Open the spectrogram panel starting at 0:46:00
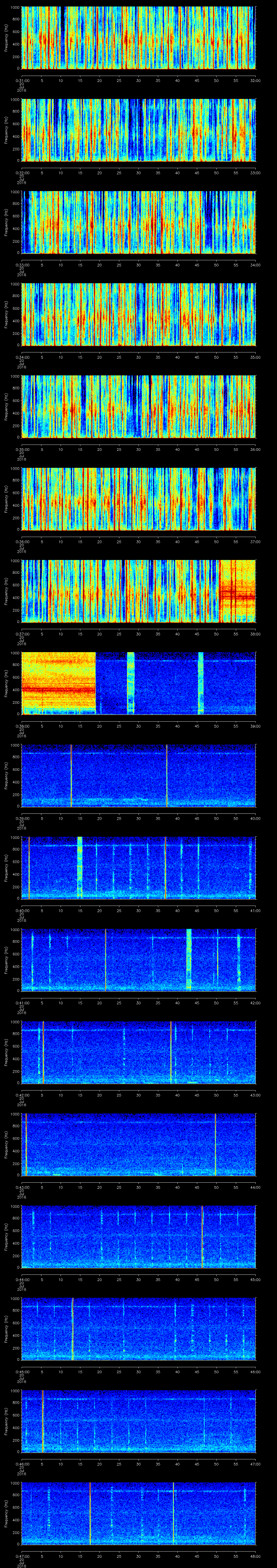277x1568 pixels. pos(139,1421)
